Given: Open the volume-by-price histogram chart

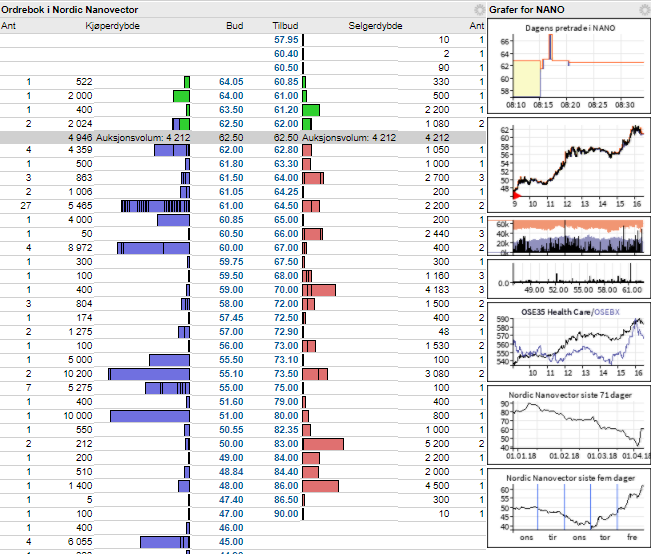Looking at the screenshot, I should point(569,279).
